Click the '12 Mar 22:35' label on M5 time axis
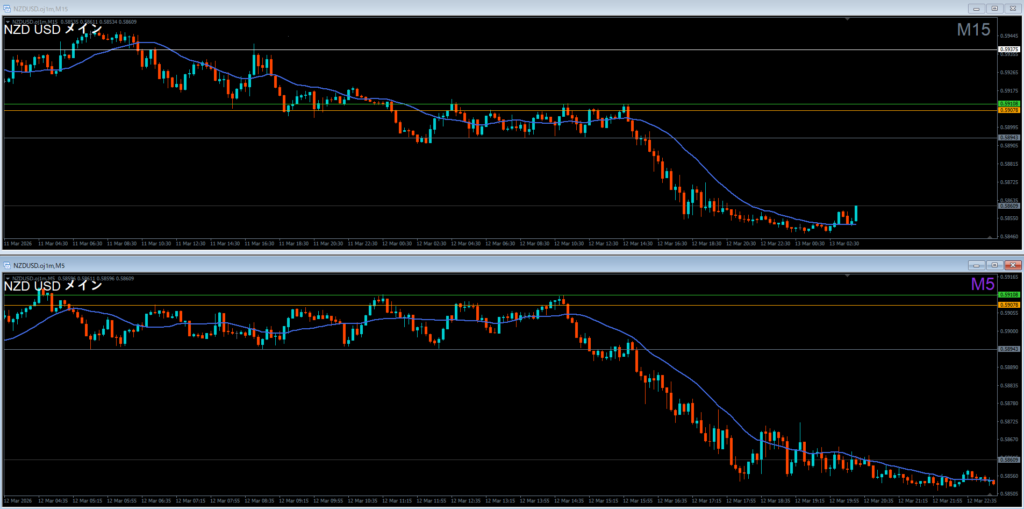 (980, 499)
